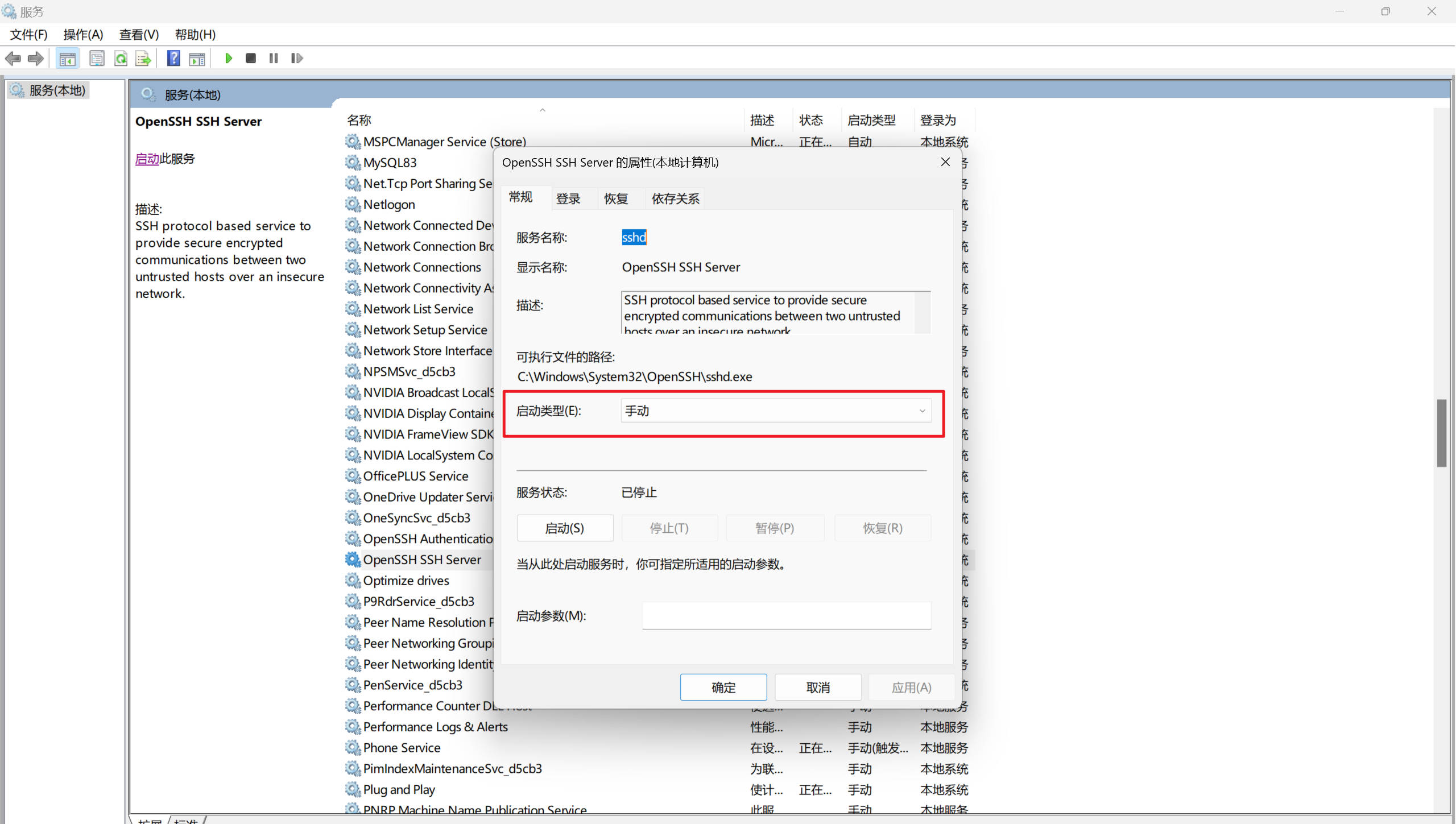
Task: Click gear icon beside Optimize drives
Action: (x=353, y=581)
